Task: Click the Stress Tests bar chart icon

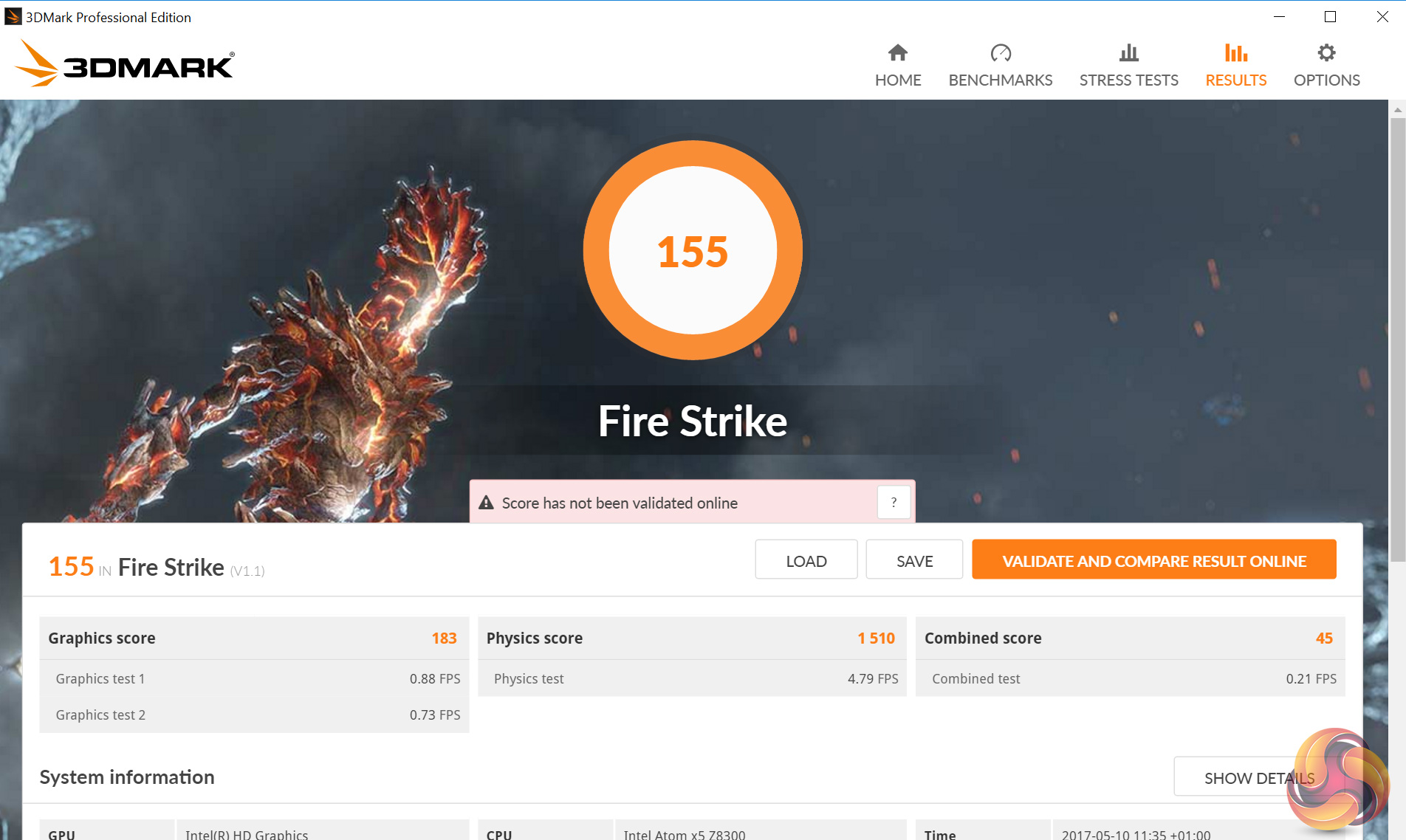Action: 1128,52
